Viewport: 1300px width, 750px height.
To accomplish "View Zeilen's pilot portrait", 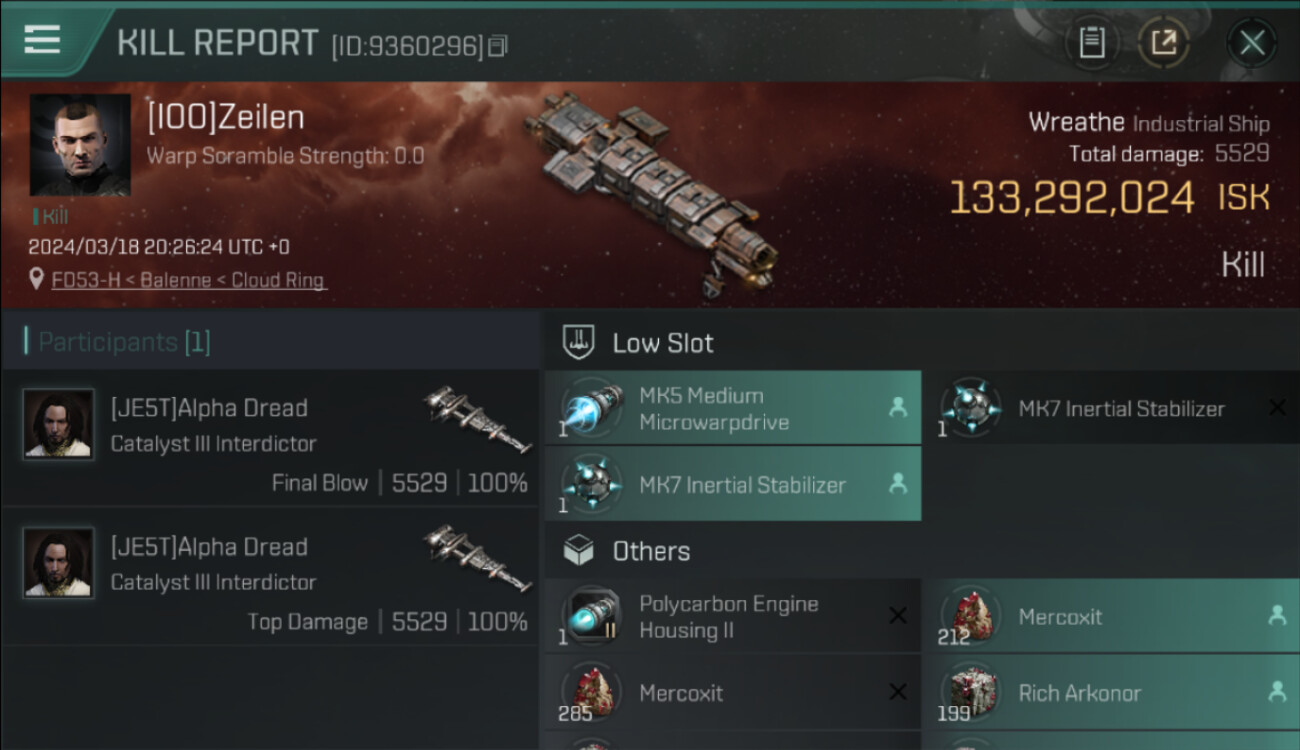I will tap(80, 145).
